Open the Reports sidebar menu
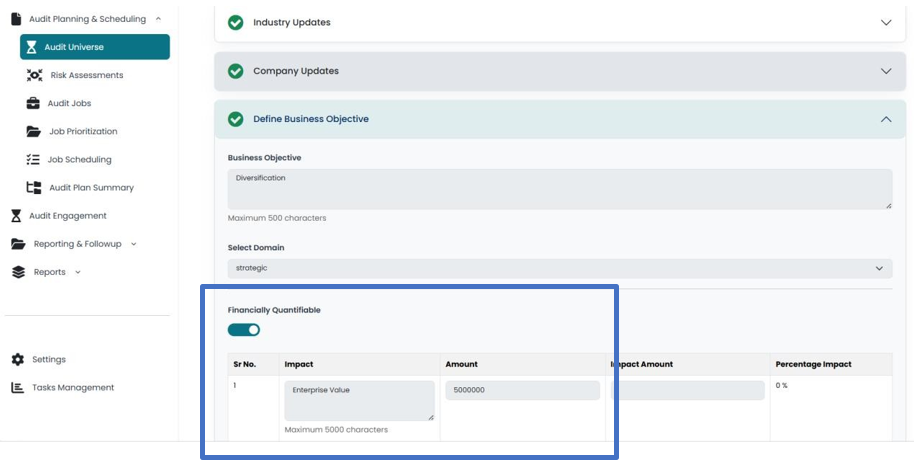Screen dimensions: 914x472 [48, 271]
